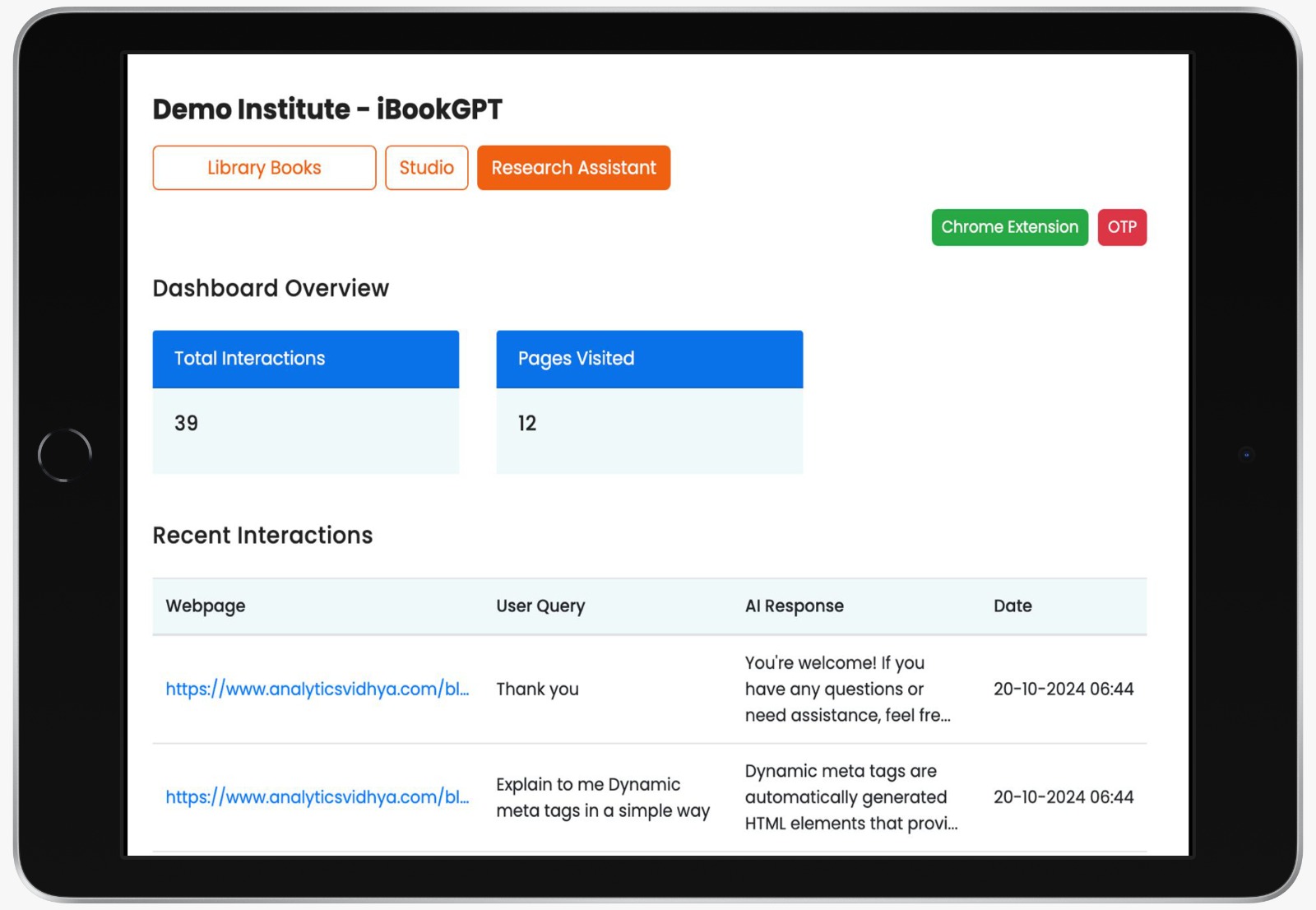Viewport: 1316px width, 910px height.
Task: Click the Total Interactions card header
Action: point(249,359)
